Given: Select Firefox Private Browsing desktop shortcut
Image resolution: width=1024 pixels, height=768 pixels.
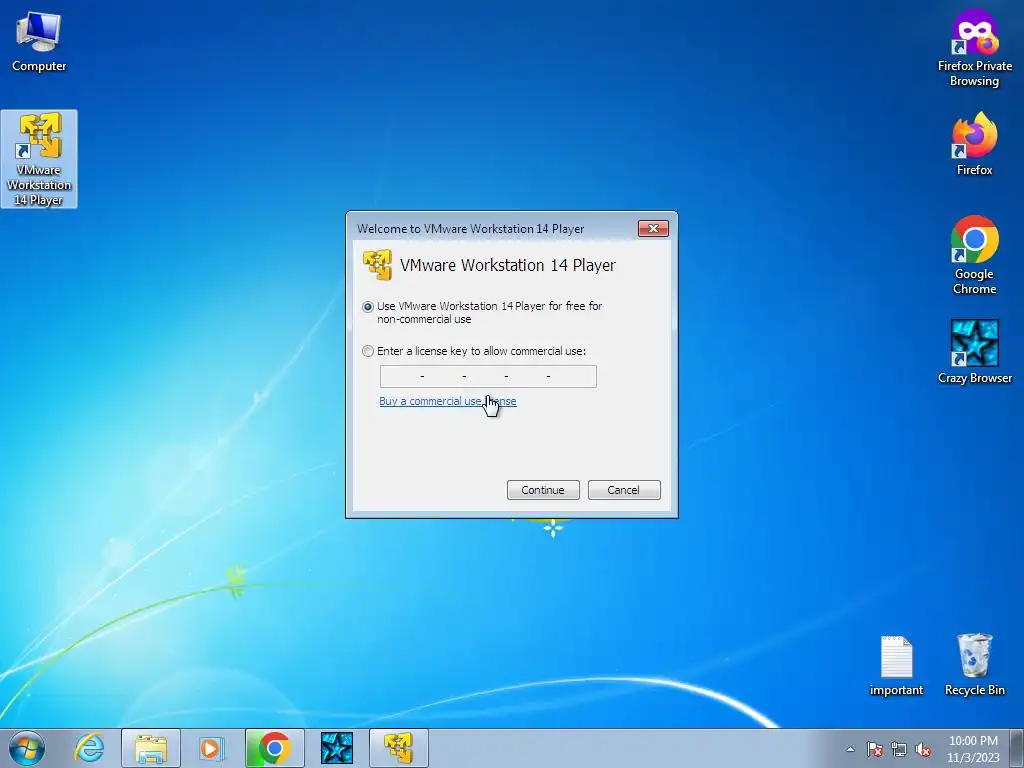Looking at the screenshot, I should tap(974, 48).
